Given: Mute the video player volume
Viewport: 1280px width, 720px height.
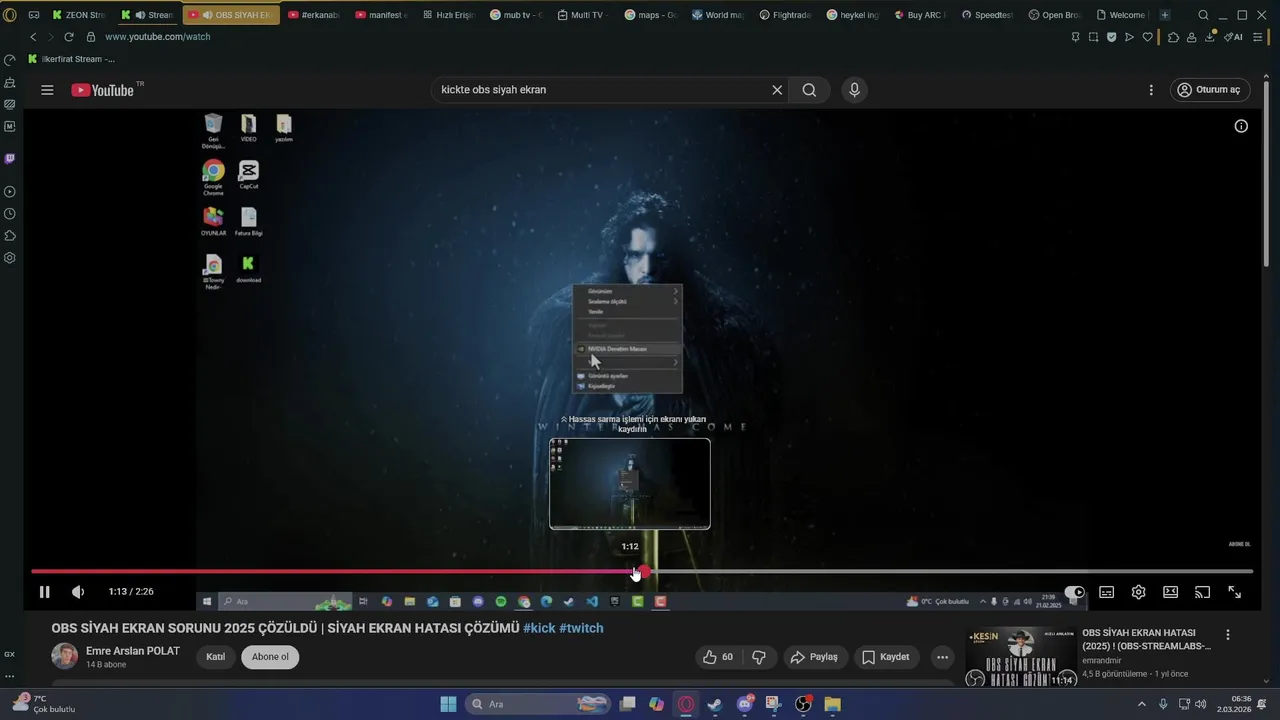Looking at the screenshot, I should point(78,592).
